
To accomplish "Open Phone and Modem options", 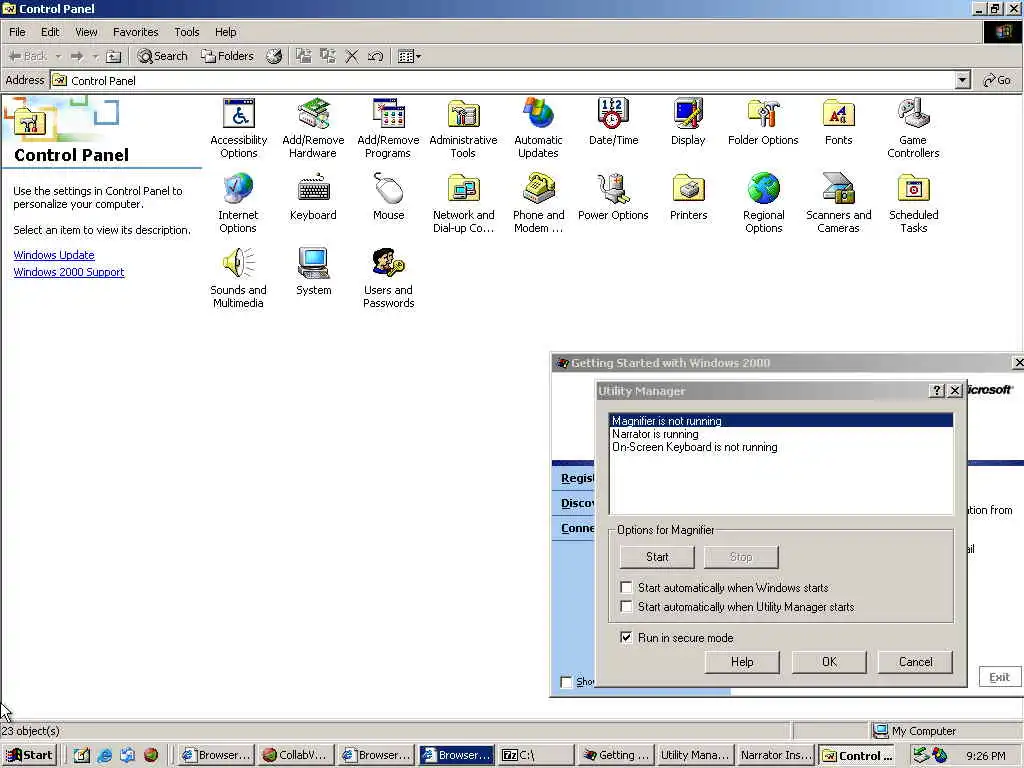I will pos(538,203).
